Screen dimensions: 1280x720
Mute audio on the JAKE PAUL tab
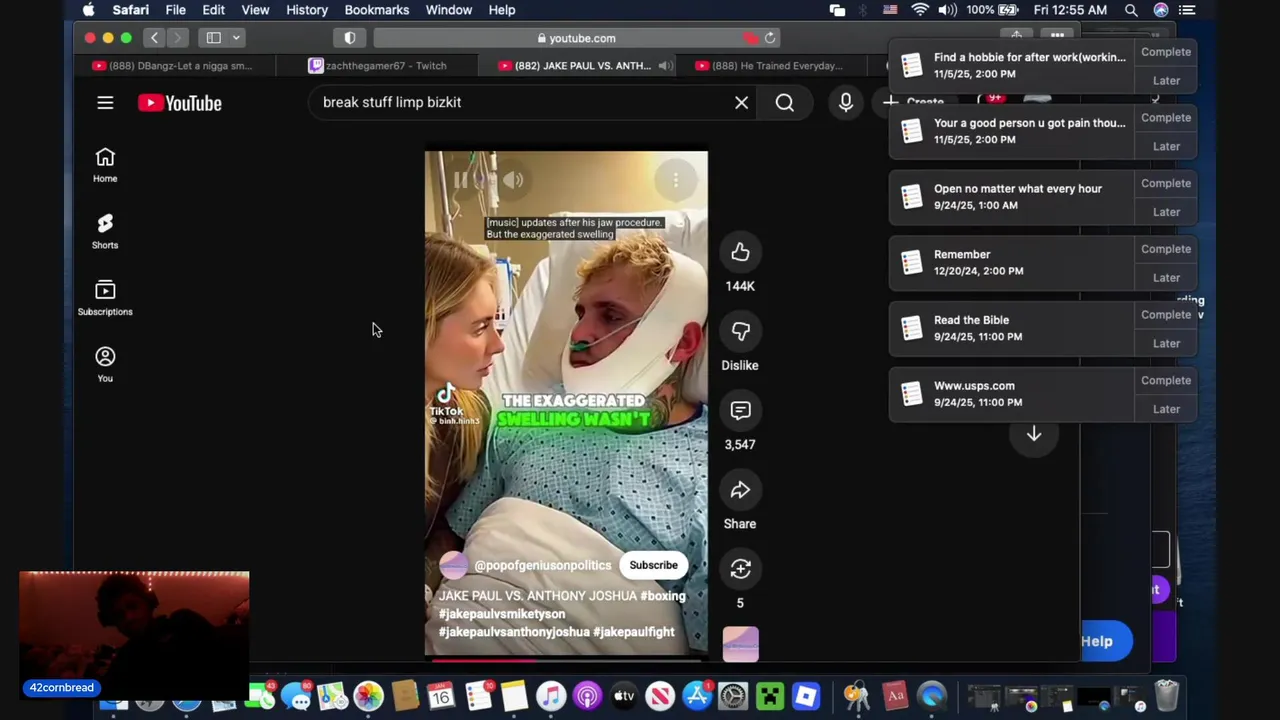tap(664, 66)
